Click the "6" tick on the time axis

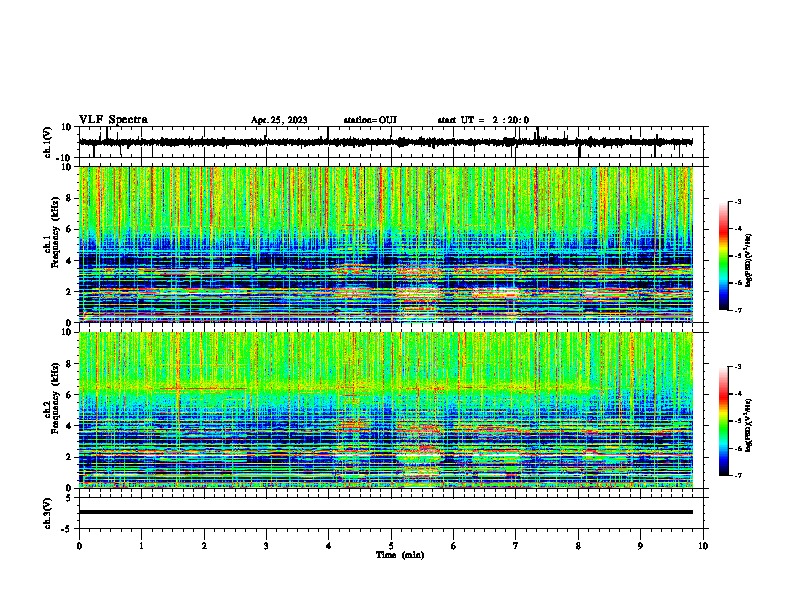454,546
